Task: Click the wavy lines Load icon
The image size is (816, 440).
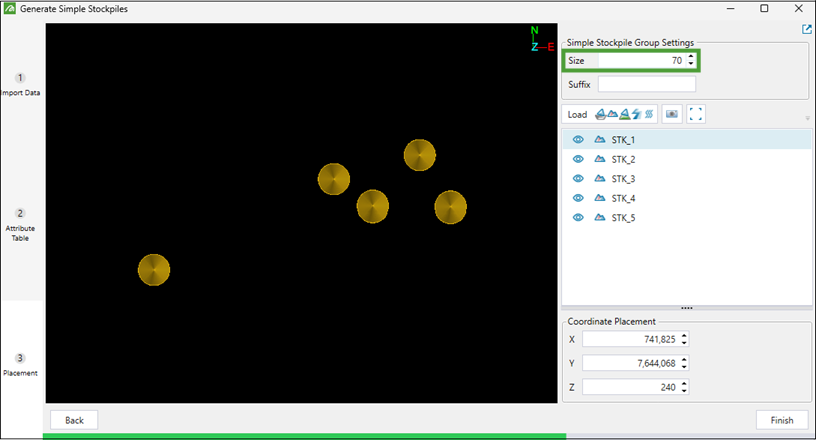Action: coord(649,114)
